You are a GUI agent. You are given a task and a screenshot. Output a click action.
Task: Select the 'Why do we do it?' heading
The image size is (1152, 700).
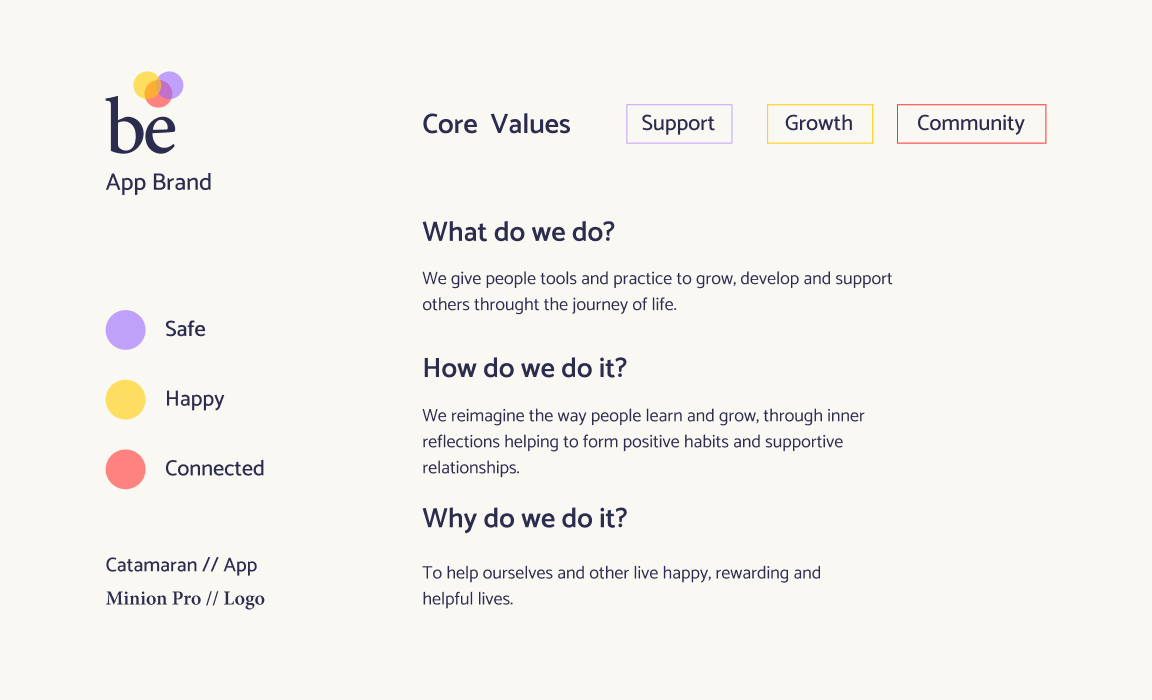point(524,518)
